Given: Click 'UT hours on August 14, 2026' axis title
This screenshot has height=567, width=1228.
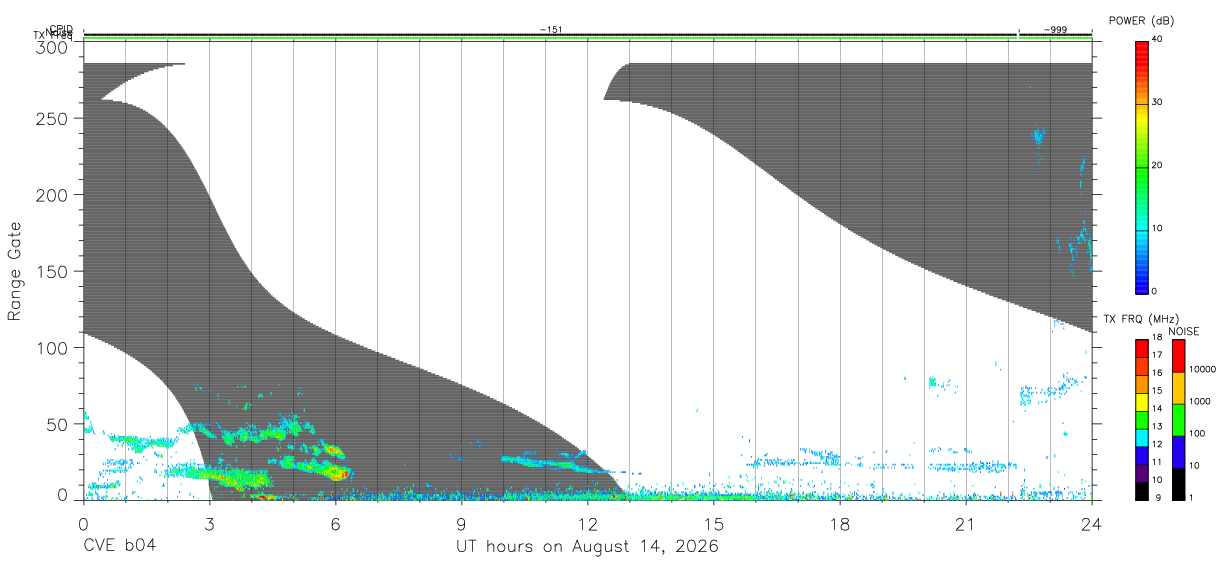Looking at the screenshot, I should coord(587,547).
